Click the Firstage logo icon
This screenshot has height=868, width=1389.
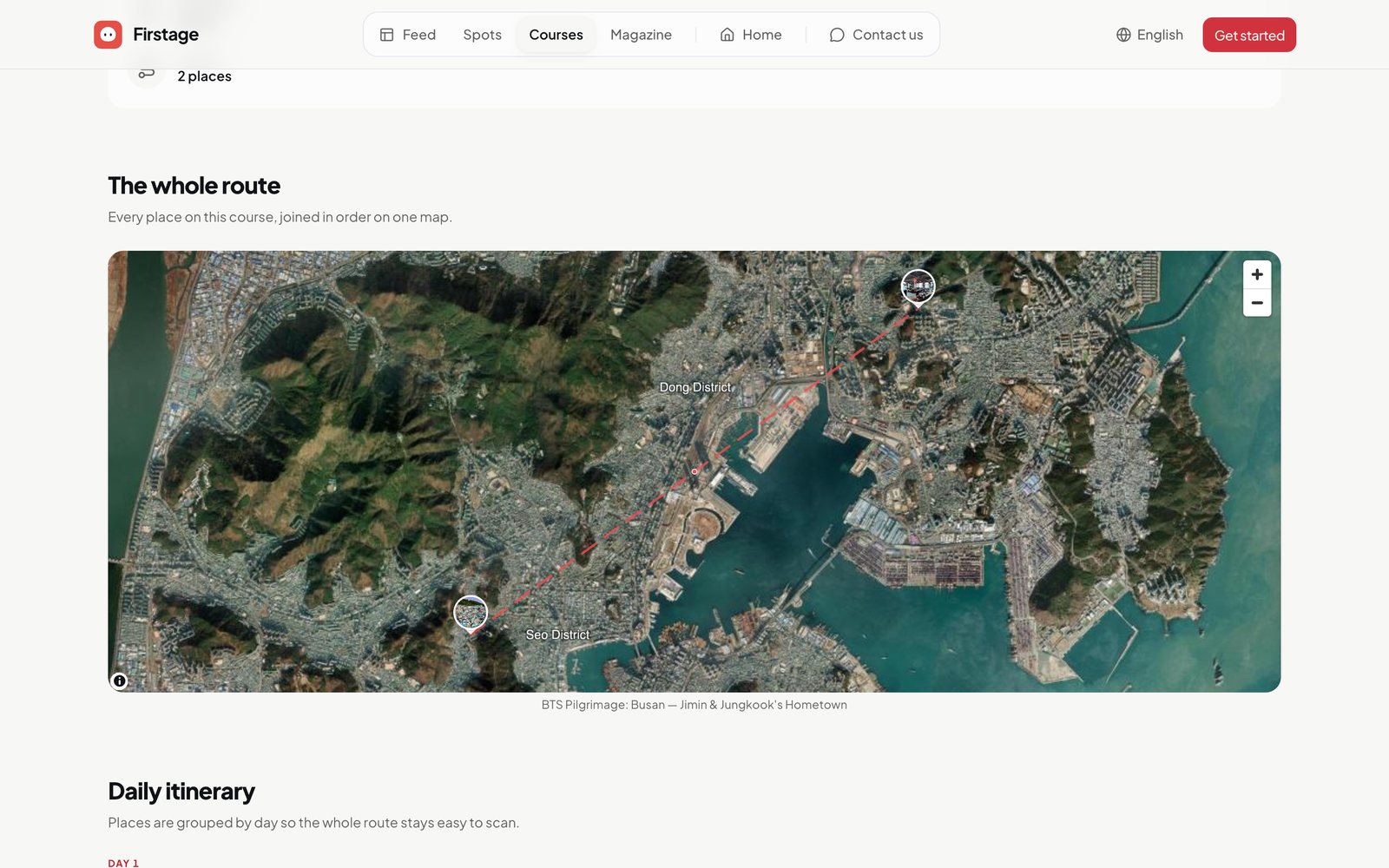[x=108, y=35]
